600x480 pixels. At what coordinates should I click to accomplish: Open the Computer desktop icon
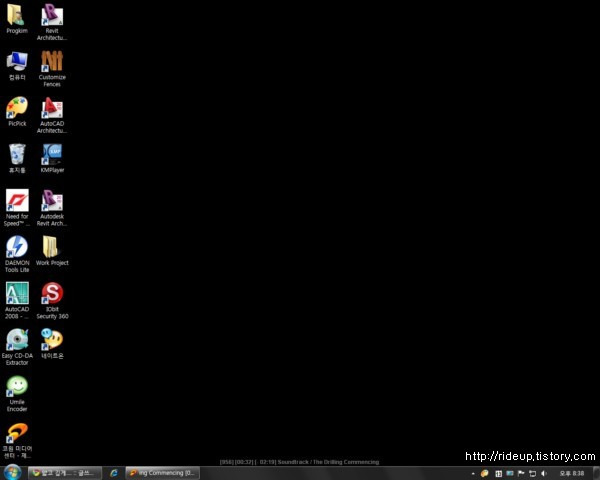(17, 65)
